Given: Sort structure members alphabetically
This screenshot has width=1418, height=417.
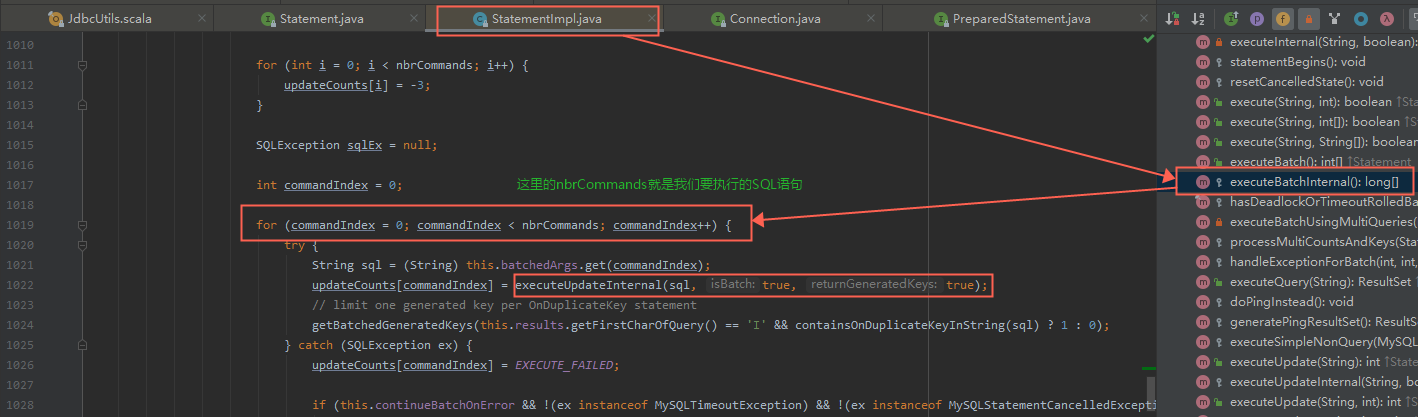Looking at the screenshot, I should click(x=1199, y=18).
